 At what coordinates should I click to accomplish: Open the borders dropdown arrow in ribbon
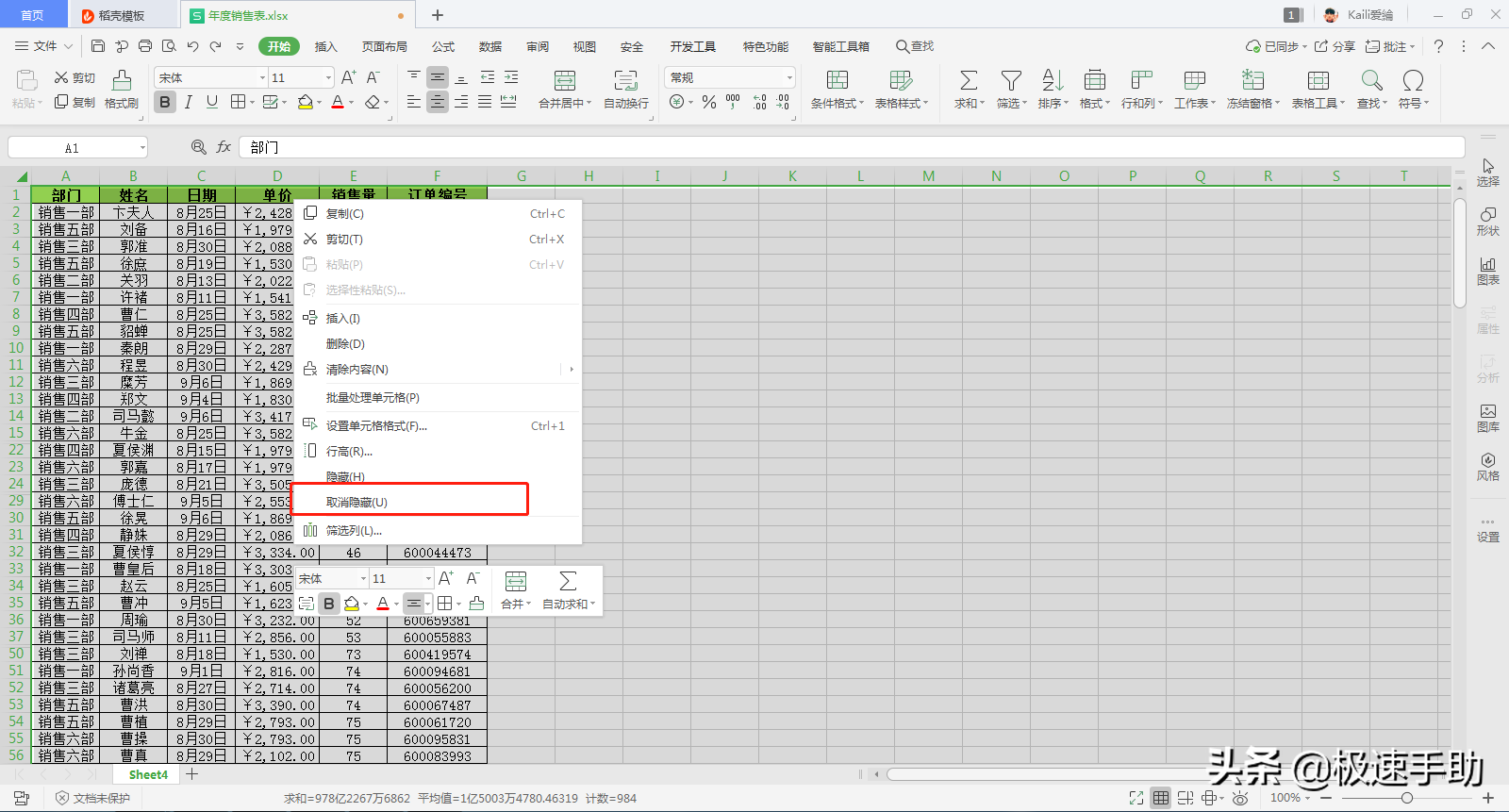(253, 102)
